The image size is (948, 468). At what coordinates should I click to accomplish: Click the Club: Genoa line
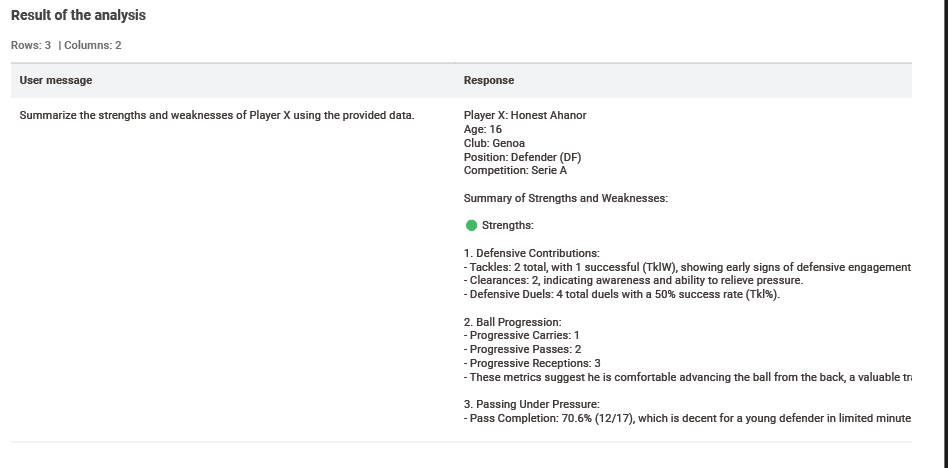(494, 143)
